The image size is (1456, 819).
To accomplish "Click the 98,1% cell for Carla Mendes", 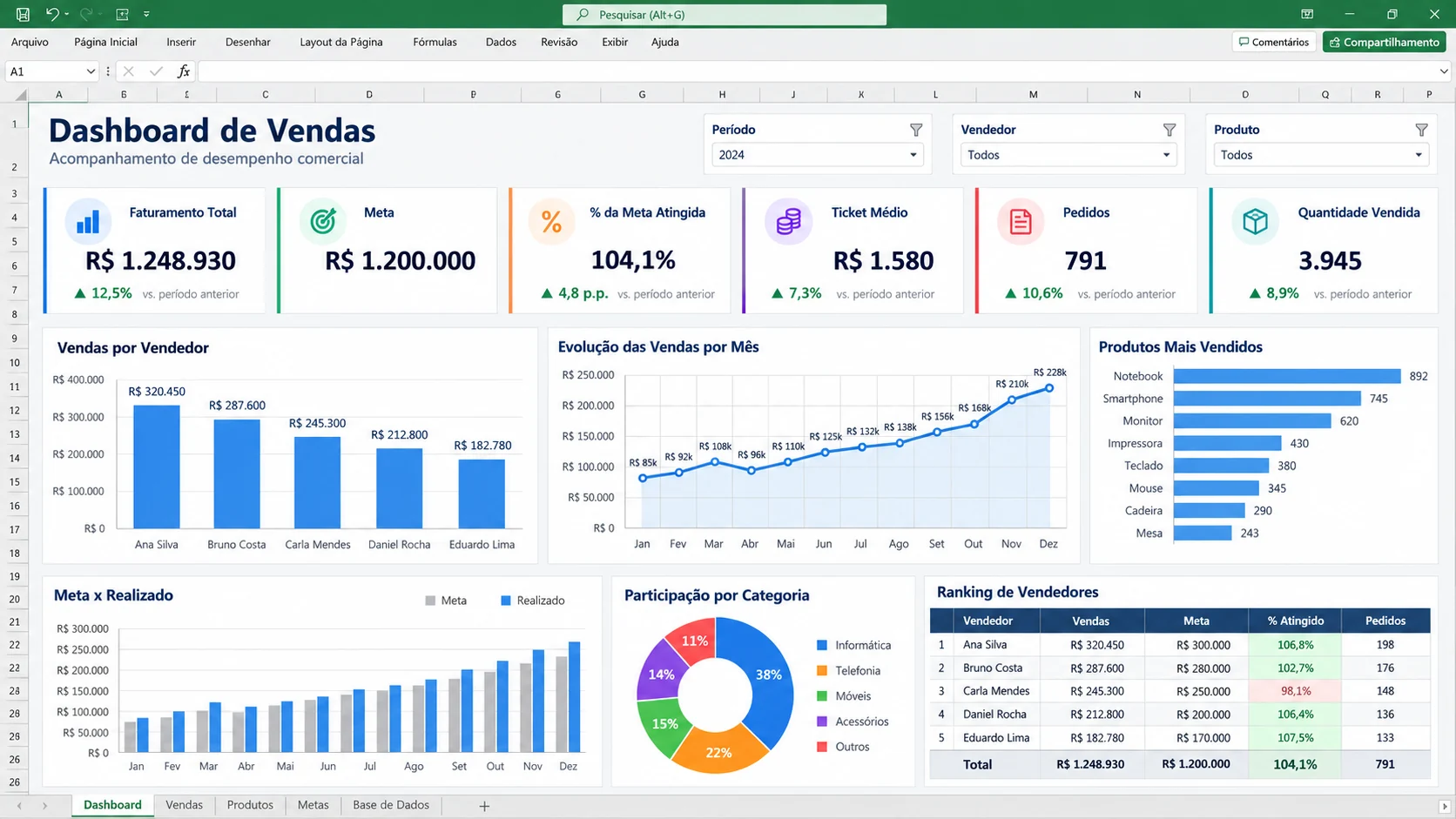I will 1295,691.
